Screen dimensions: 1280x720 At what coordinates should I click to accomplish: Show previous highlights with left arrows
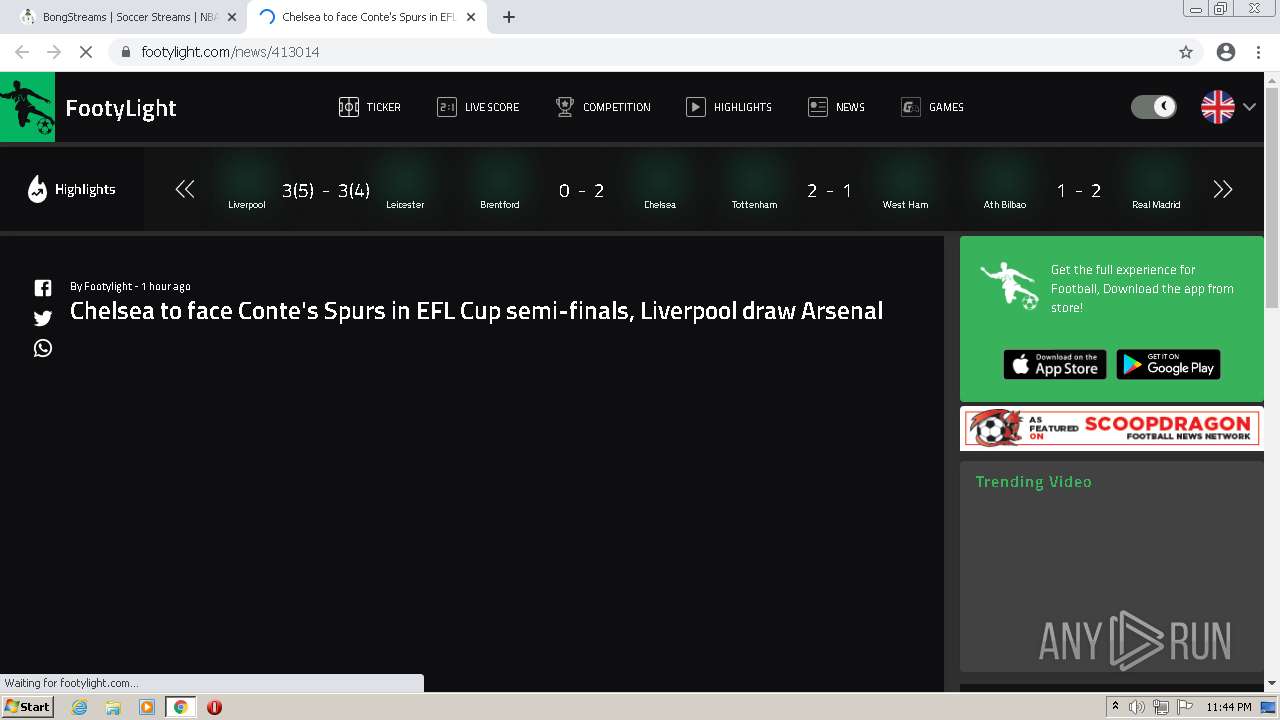click(185, 189)
